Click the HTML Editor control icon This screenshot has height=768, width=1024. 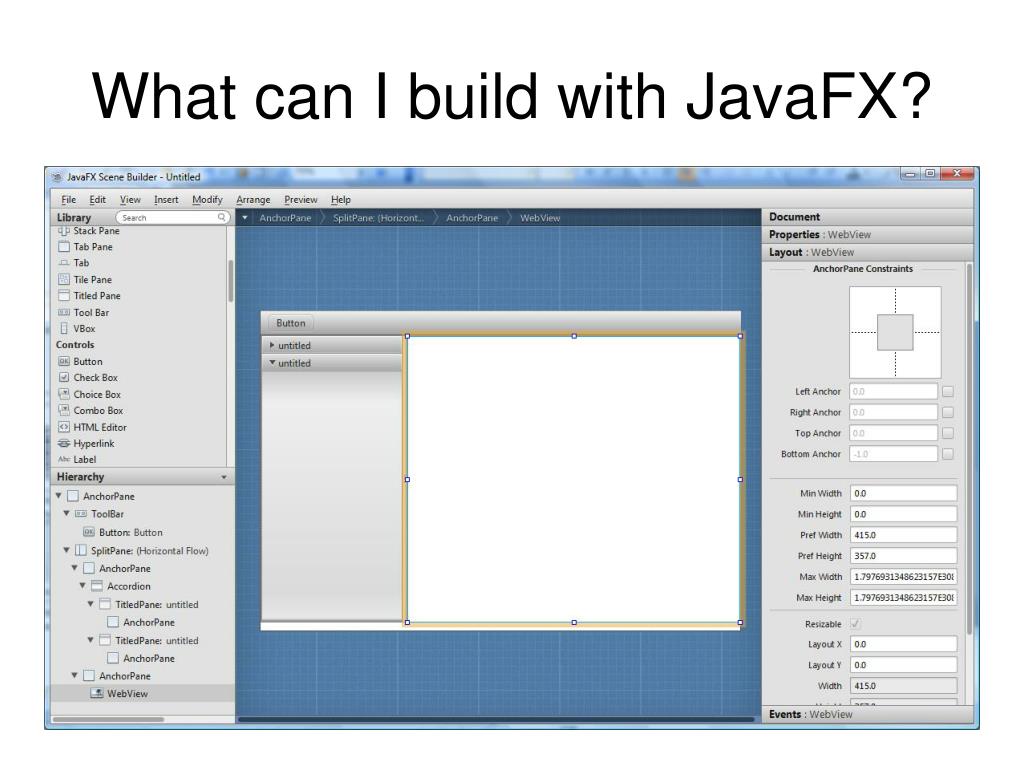point(63,427)
